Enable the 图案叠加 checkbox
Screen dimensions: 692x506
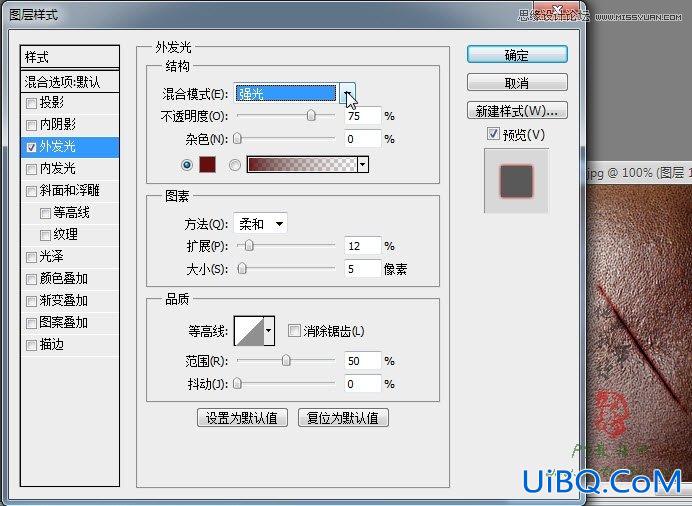click(x=31, y=323)
